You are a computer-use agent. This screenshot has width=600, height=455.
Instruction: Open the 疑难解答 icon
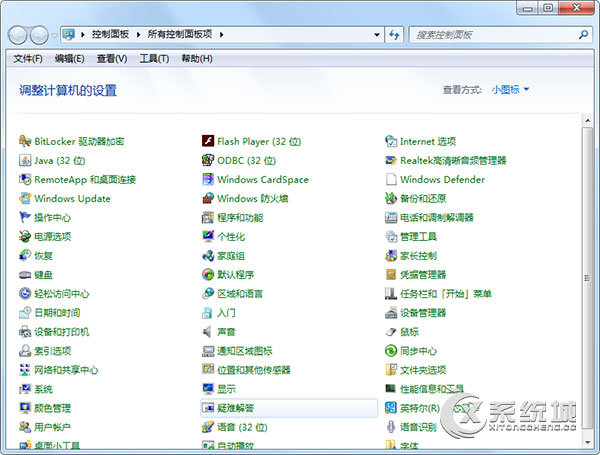pyautogui.click(x=208, y=408)
